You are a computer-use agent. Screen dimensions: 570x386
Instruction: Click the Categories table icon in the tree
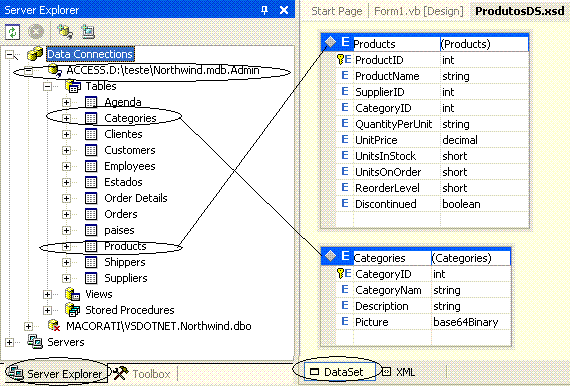[91, 118]
